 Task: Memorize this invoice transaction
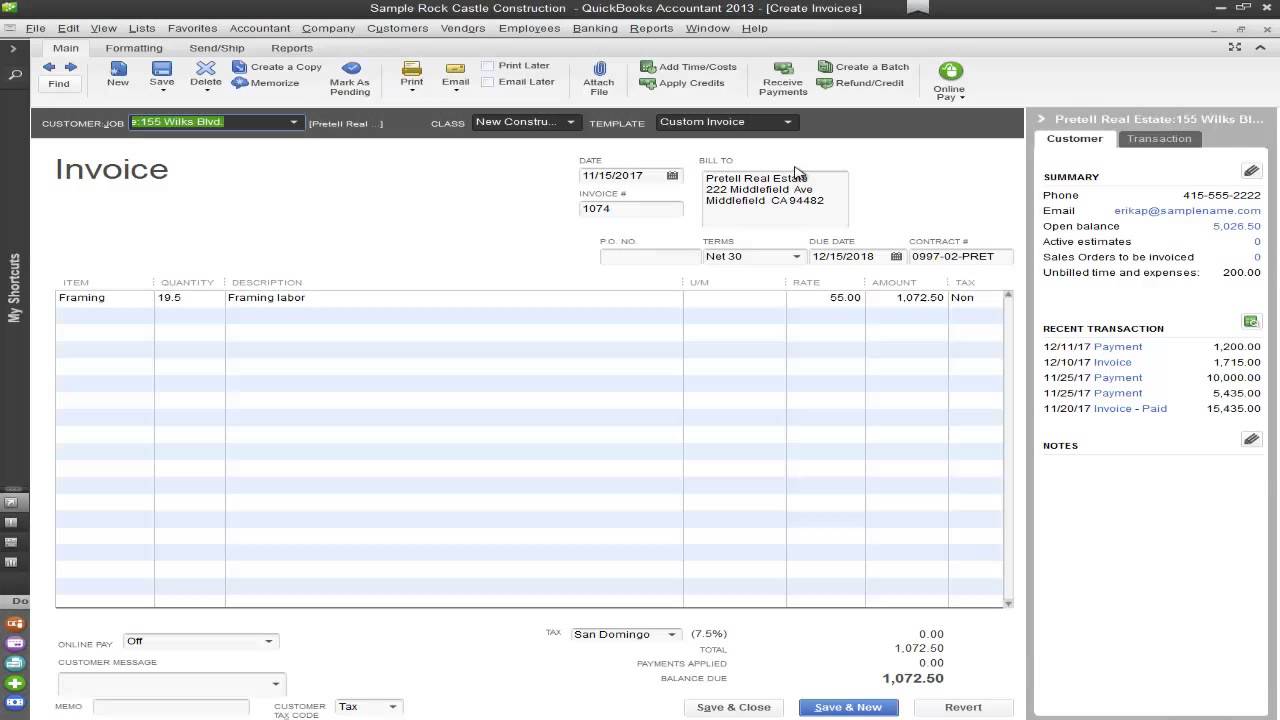pyautogui.click(x=265, y=83)
